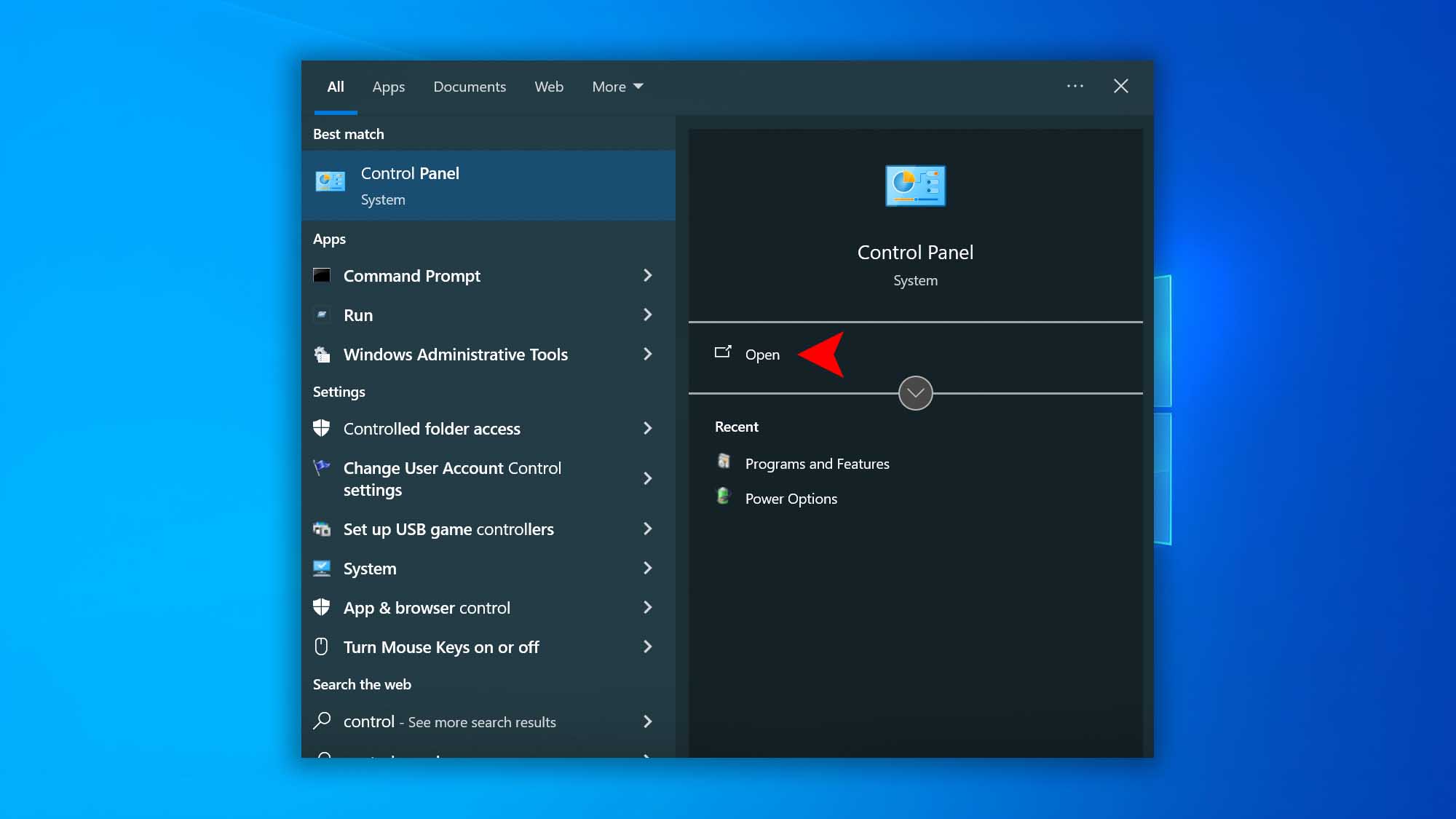Select the Run result text
Screen dimensions: 1456x819
(x=358, y=315)
